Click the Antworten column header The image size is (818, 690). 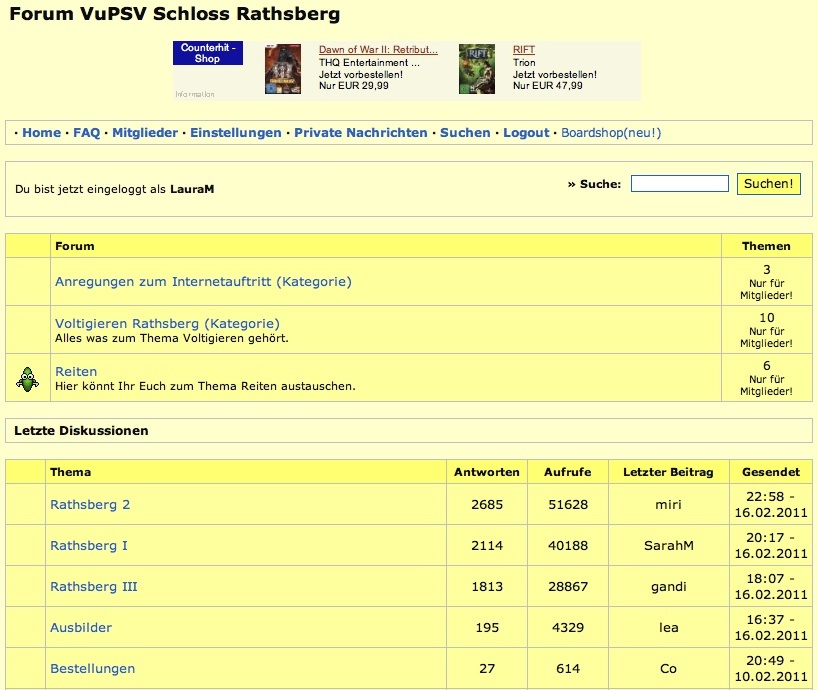[487, 472]
